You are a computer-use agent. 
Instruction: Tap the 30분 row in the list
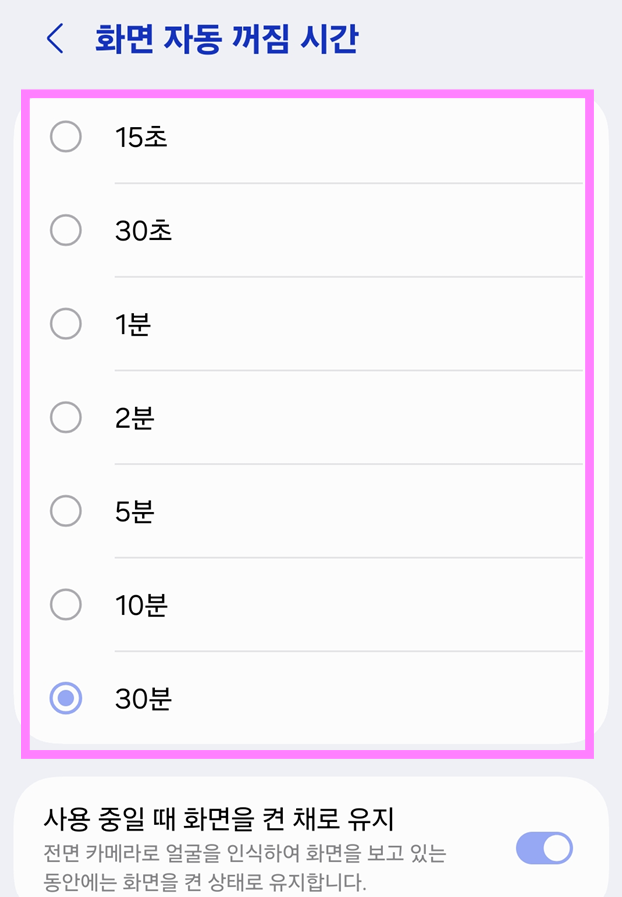pyautogui.click(x=300, y=699)
